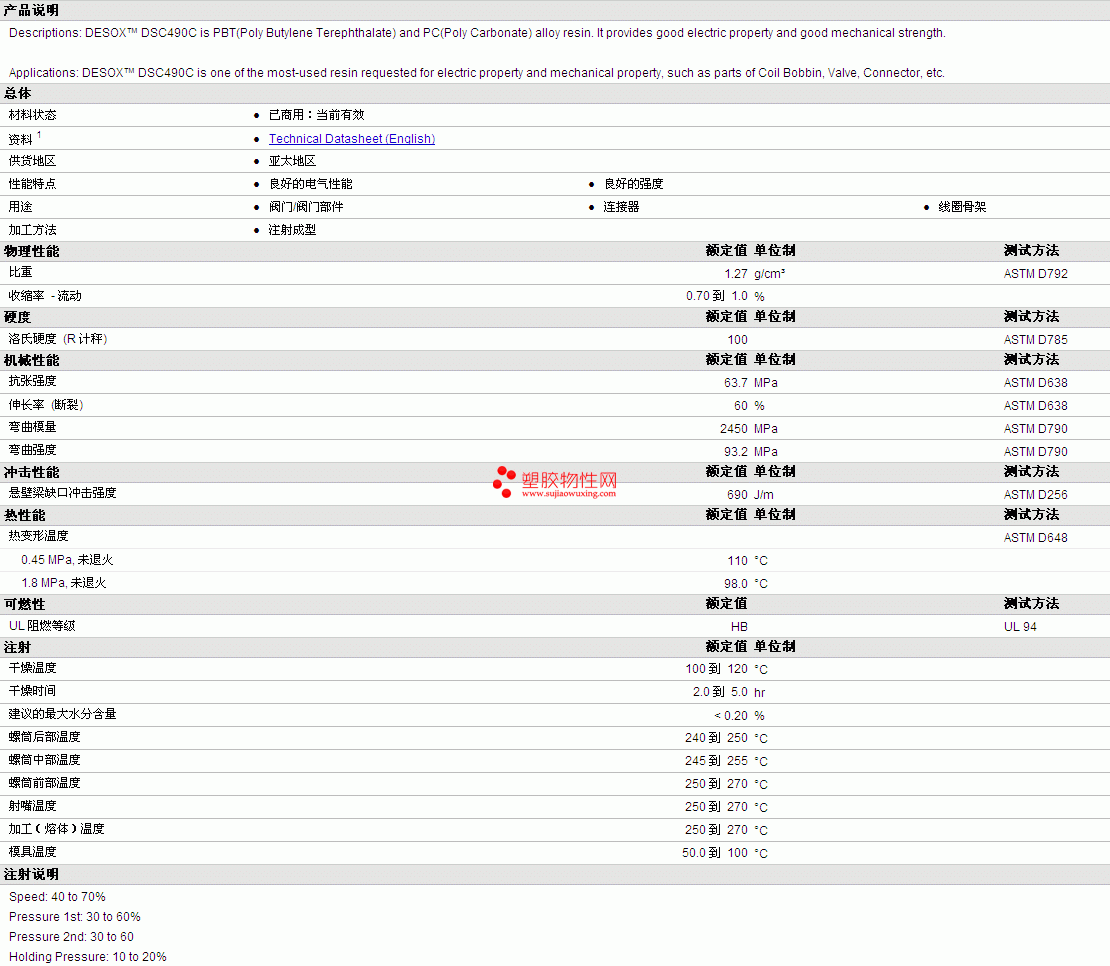The width and height of the screenshot is (1110, 966).
Task: Select the 弯曲模量 row label
Action: (x=33, y=427)
